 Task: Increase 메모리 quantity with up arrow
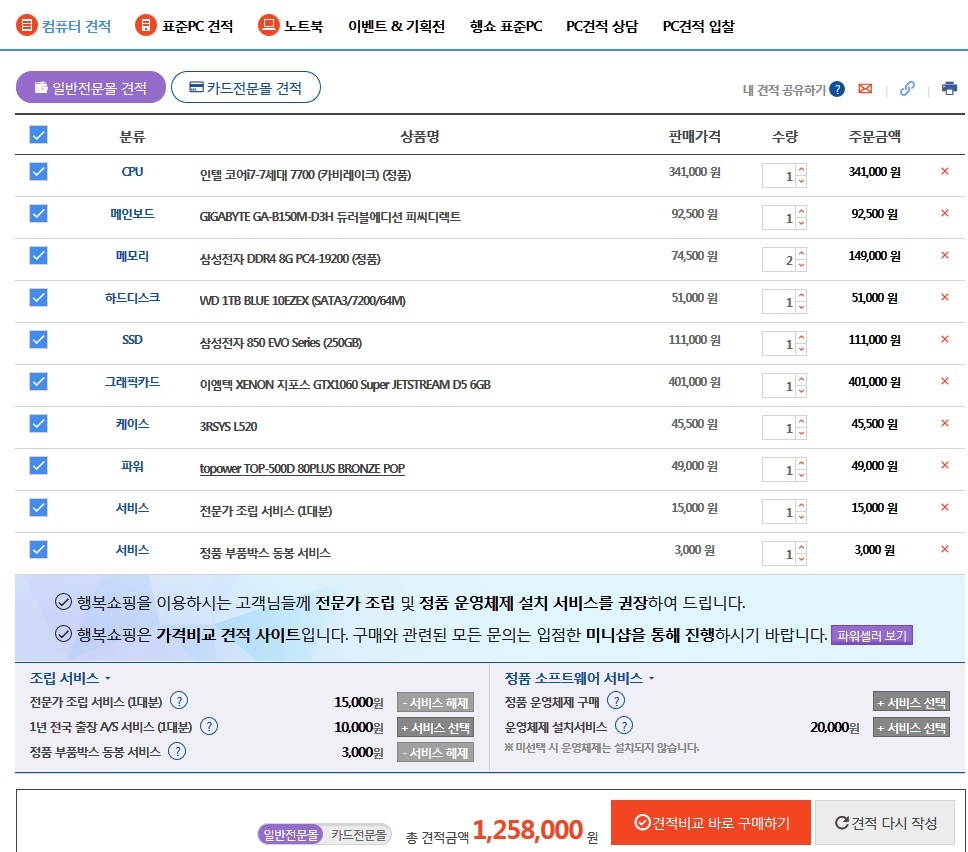point(801,255)
